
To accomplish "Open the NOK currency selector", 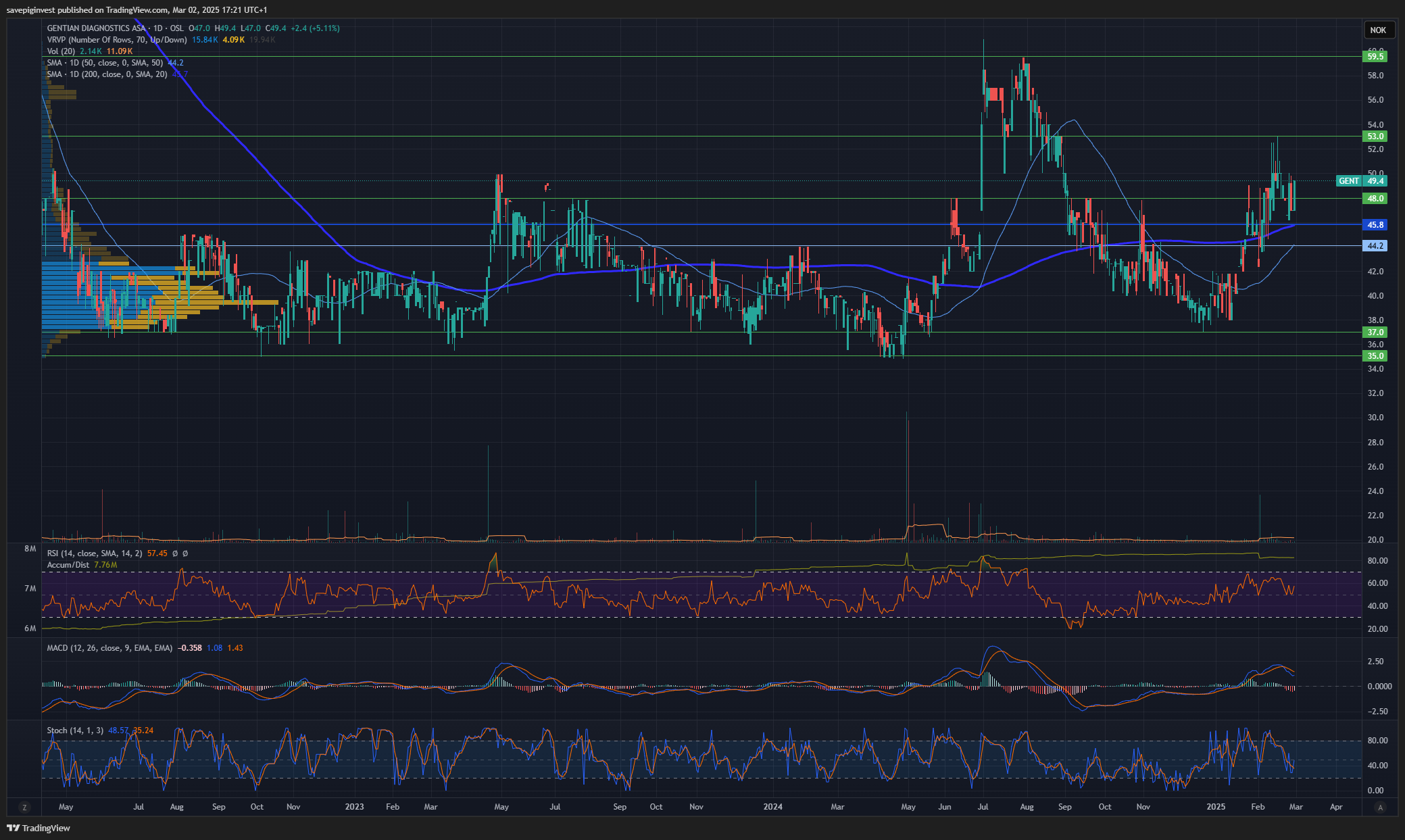I will click(x=1378, y=30).
